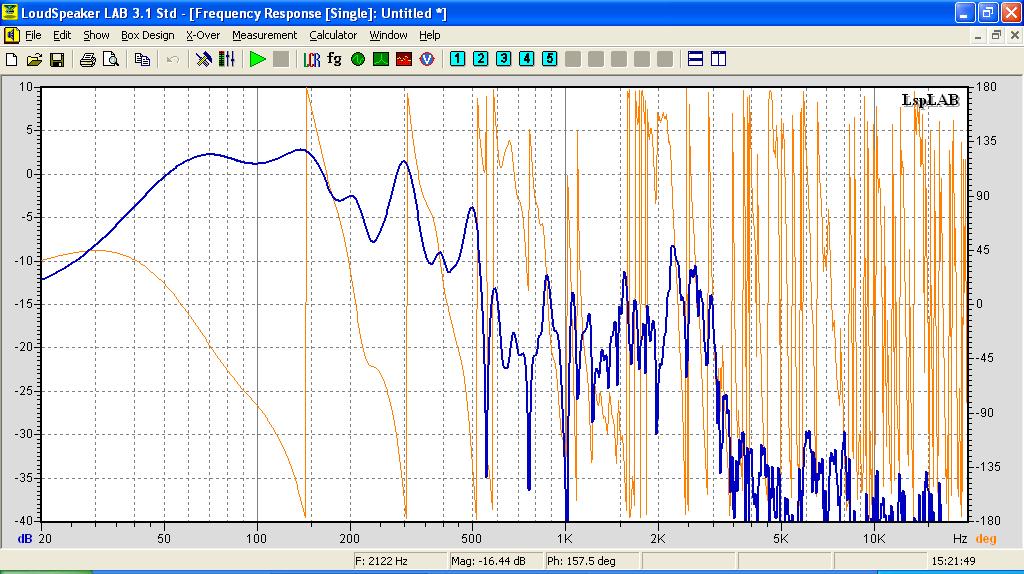The height and width of the screenshot is (574, 1024).
Task: Stop measurement with the gray square button
Action: click(281, 59)
